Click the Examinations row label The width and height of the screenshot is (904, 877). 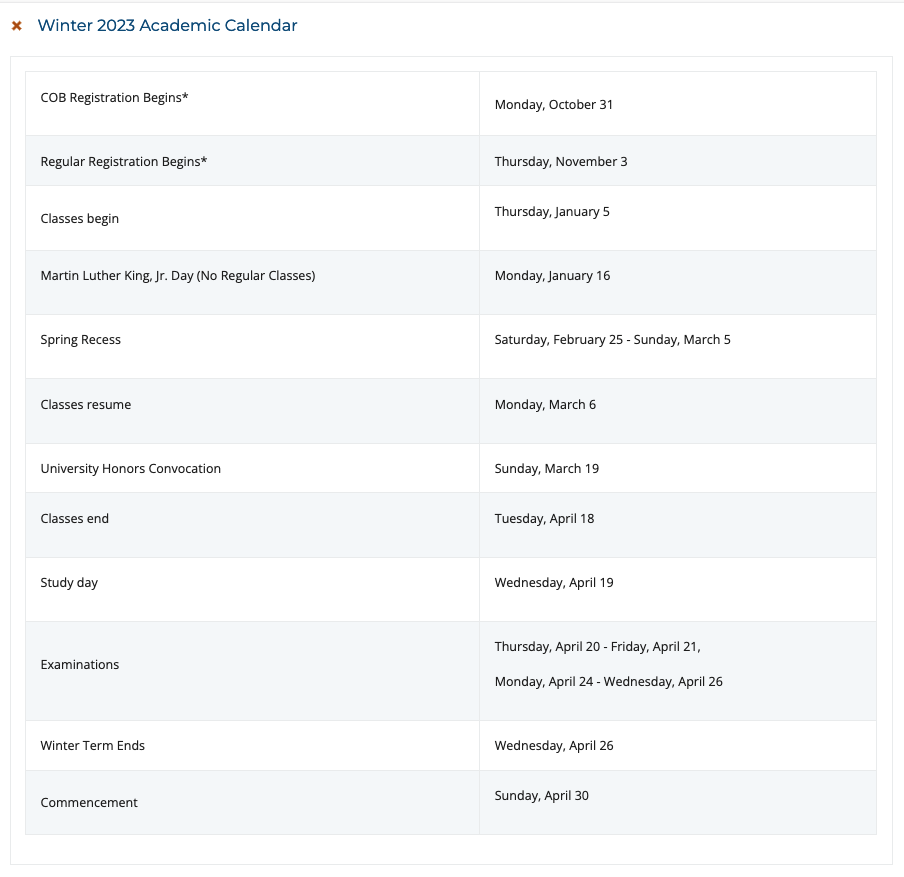click(x=80, y=664)
